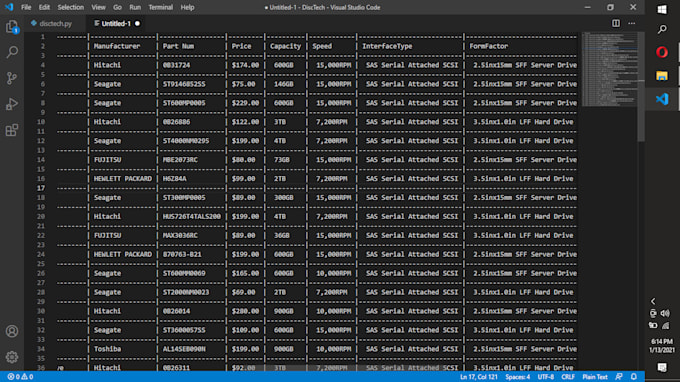The width and height of the screenshot is (680, 382).
Task: Select language mode Plain Text
Action: [x=595, y=377]
